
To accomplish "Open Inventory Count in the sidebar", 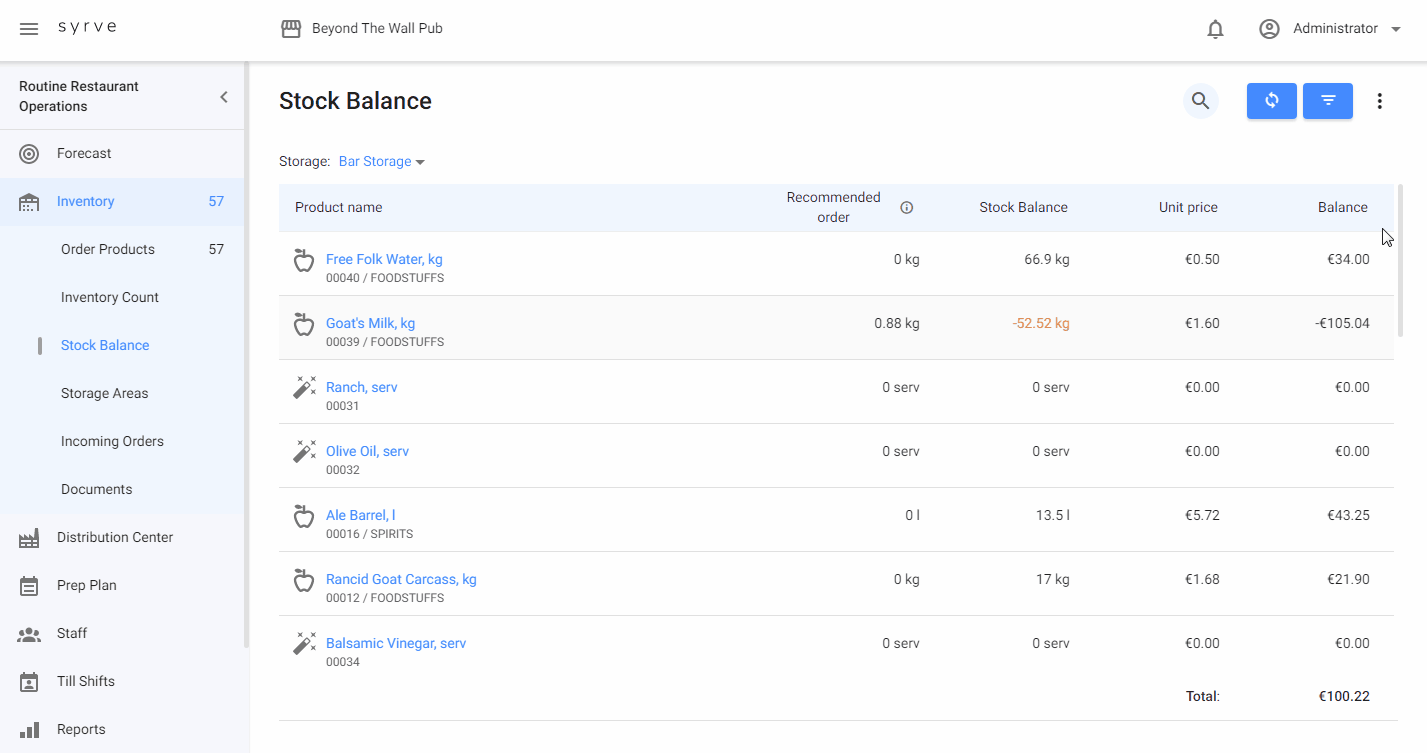I will pyautogui.click(x=110, y=298).
